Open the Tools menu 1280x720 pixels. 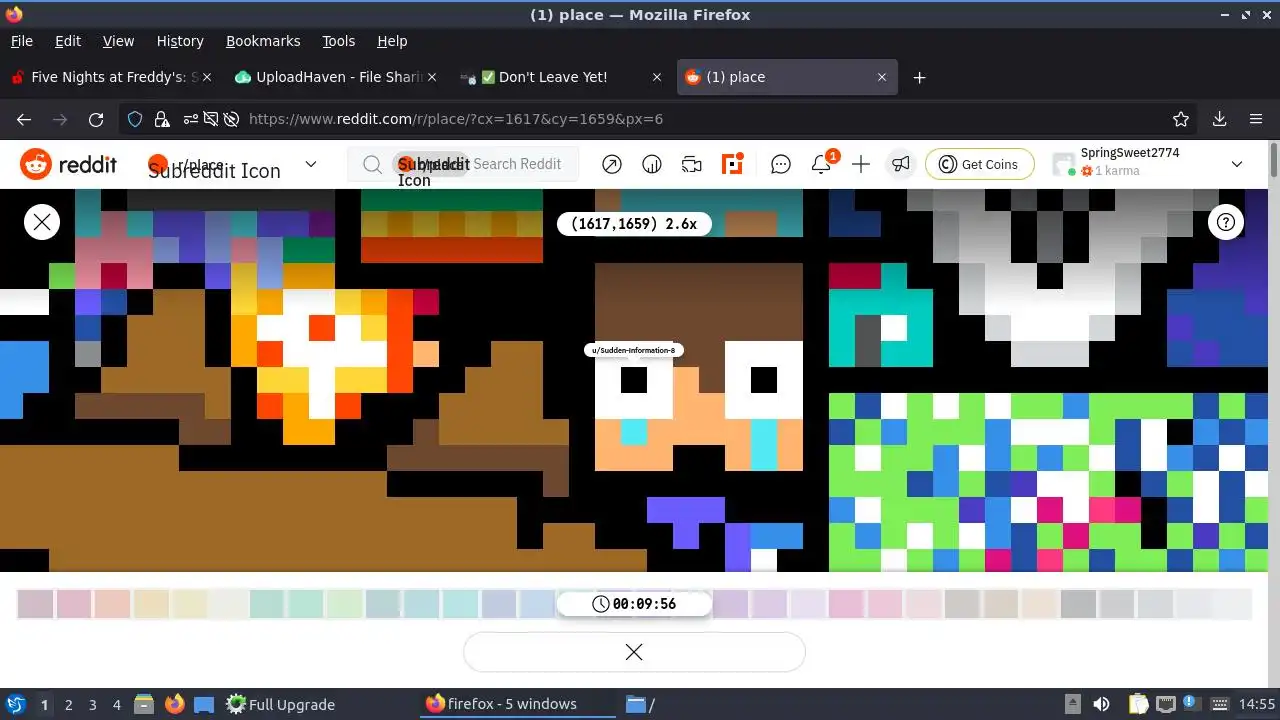(x=339, y=41)
